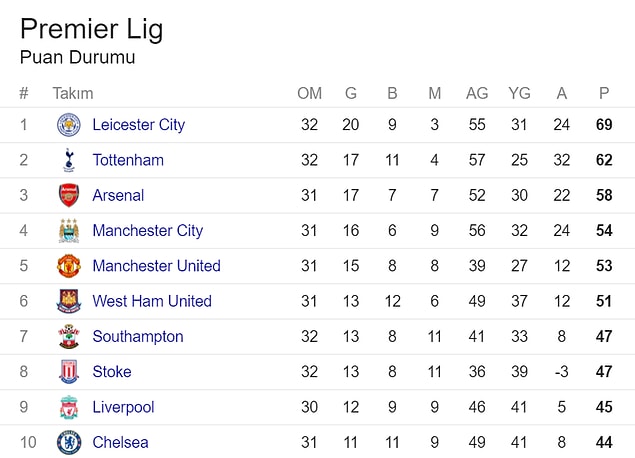Click the Liverpool club crest
Image resolution: width=635 pixels, height=458 pixels.
pos(69,407)
